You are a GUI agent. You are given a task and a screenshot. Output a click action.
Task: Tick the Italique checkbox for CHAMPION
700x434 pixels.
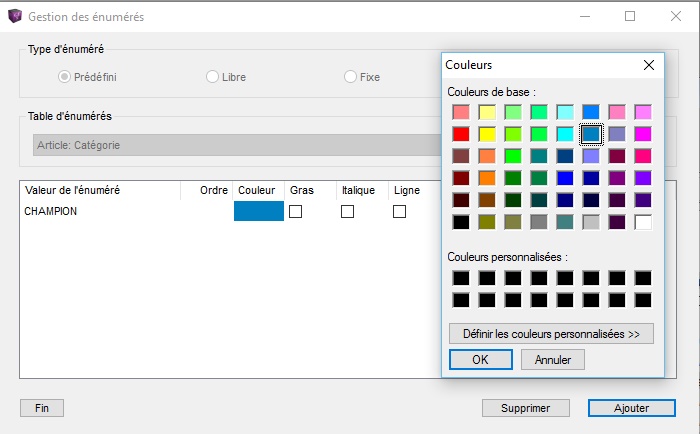click(347, 211)
